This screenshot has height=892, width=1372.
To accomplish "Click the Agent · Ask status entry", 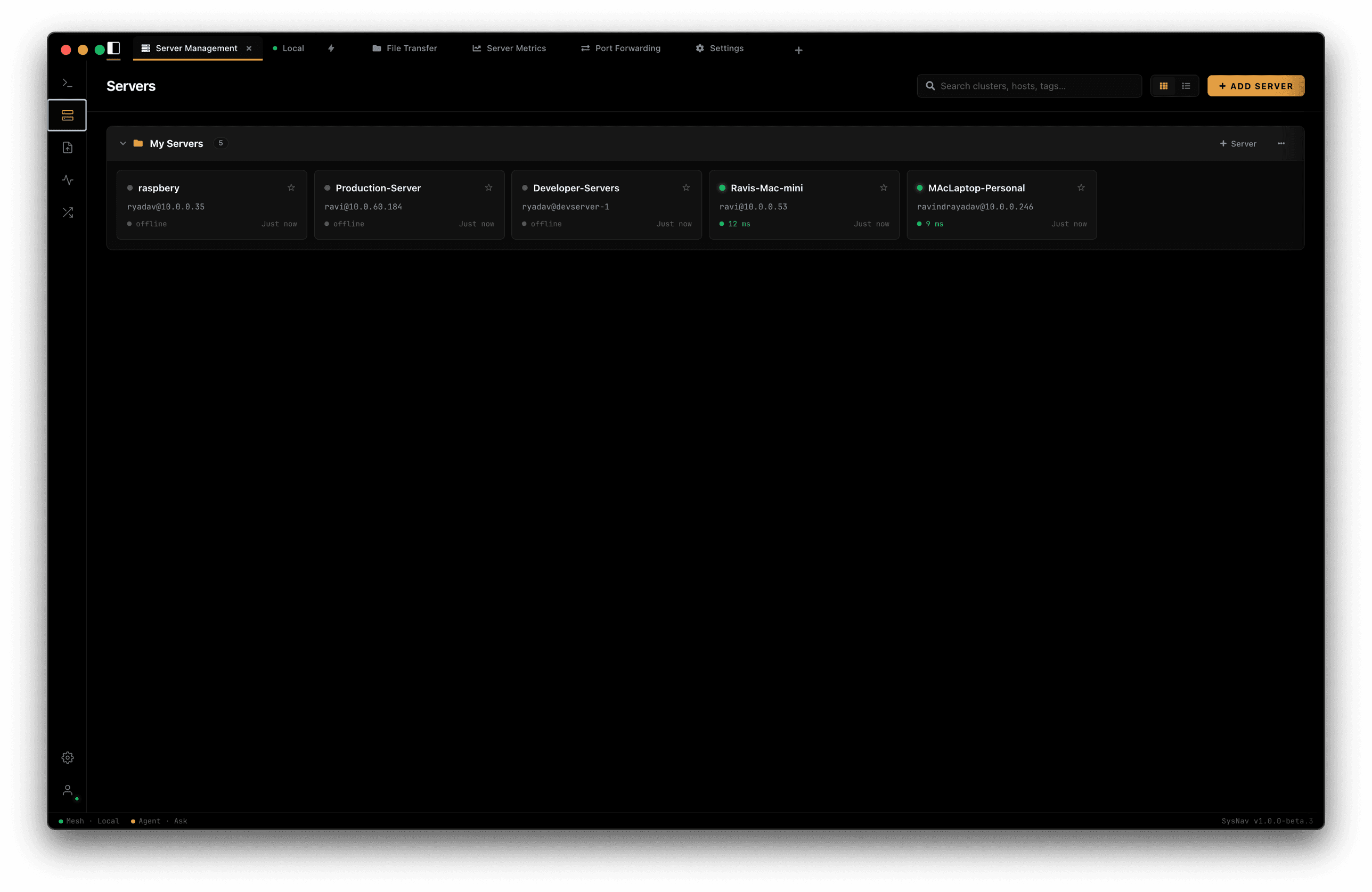I will (x=159, y=821).
